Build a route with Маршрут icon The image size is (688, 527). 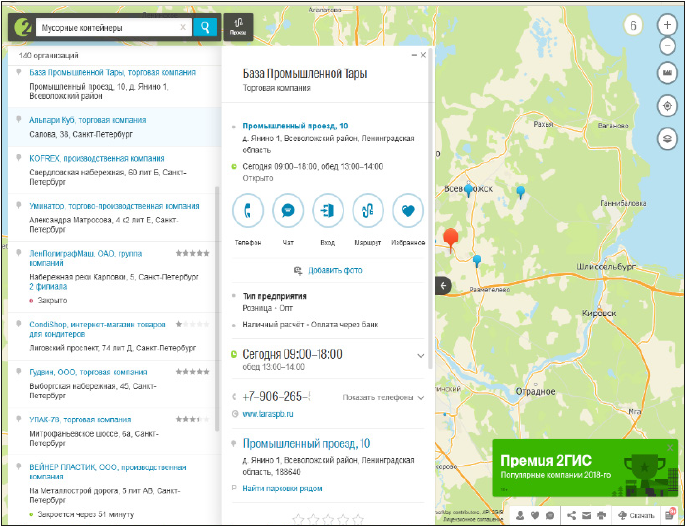pyautogui.click(x=368, y=211)
